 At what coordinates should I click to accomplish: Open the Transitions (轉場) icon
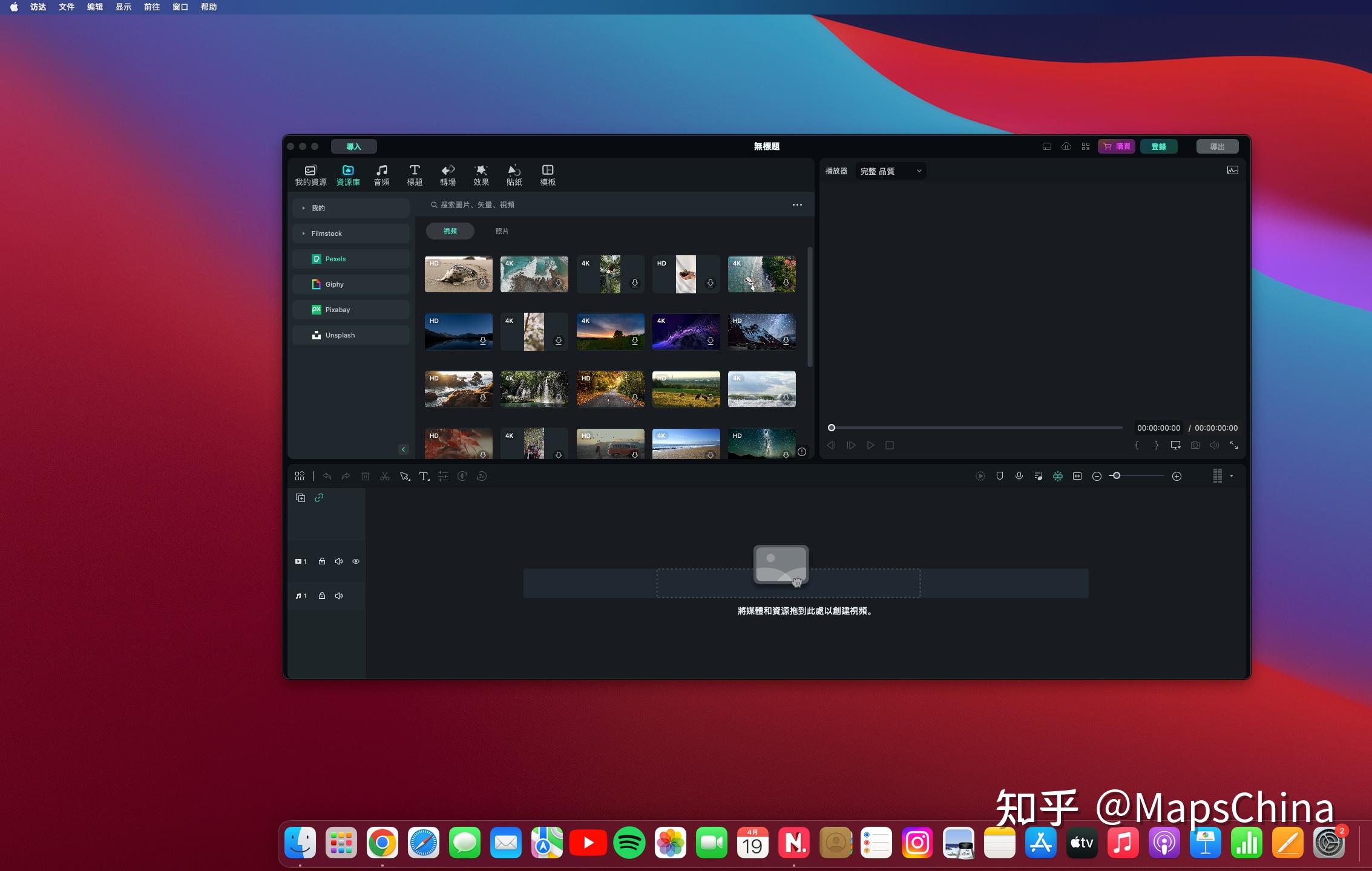coord(448,171)
